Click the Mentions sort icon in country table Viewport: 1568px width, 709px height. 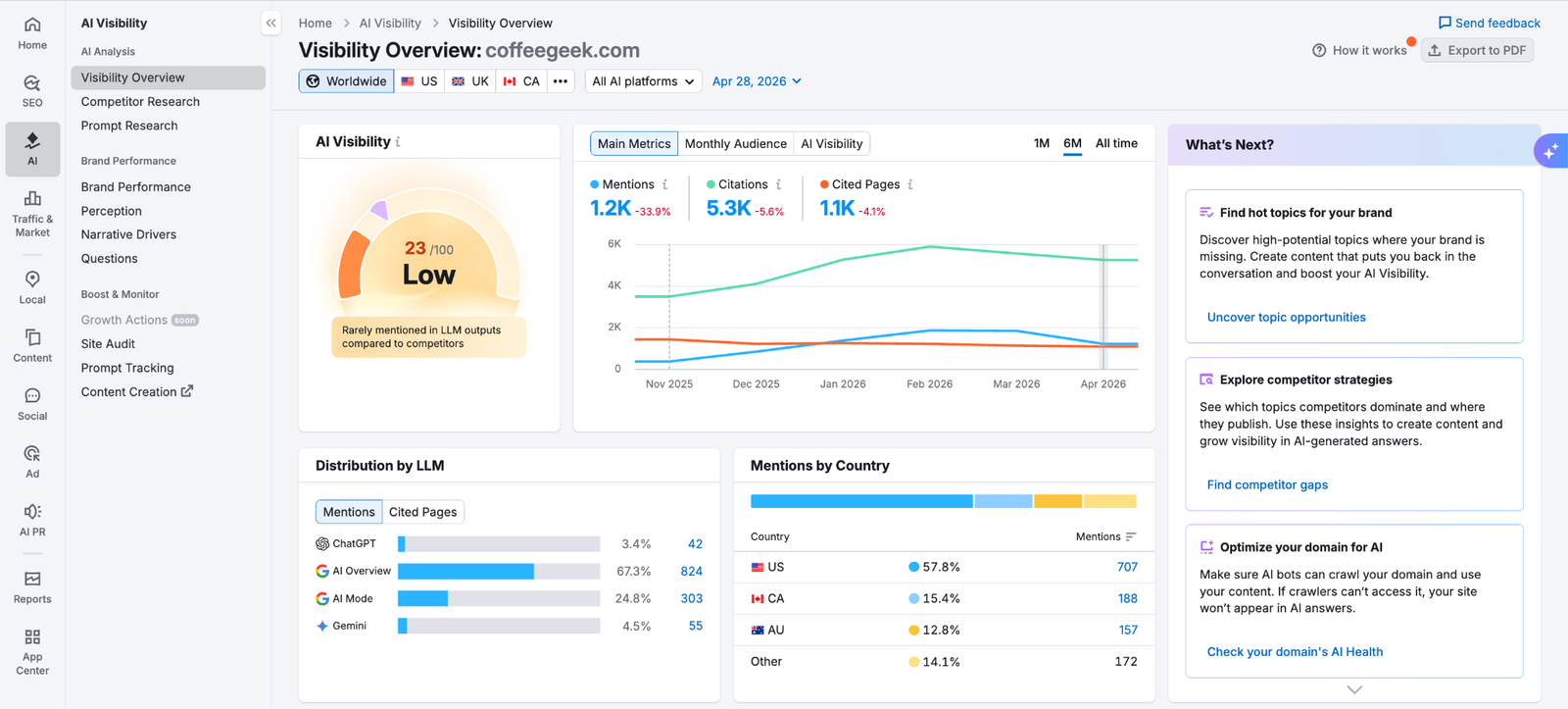[1131, 536]
